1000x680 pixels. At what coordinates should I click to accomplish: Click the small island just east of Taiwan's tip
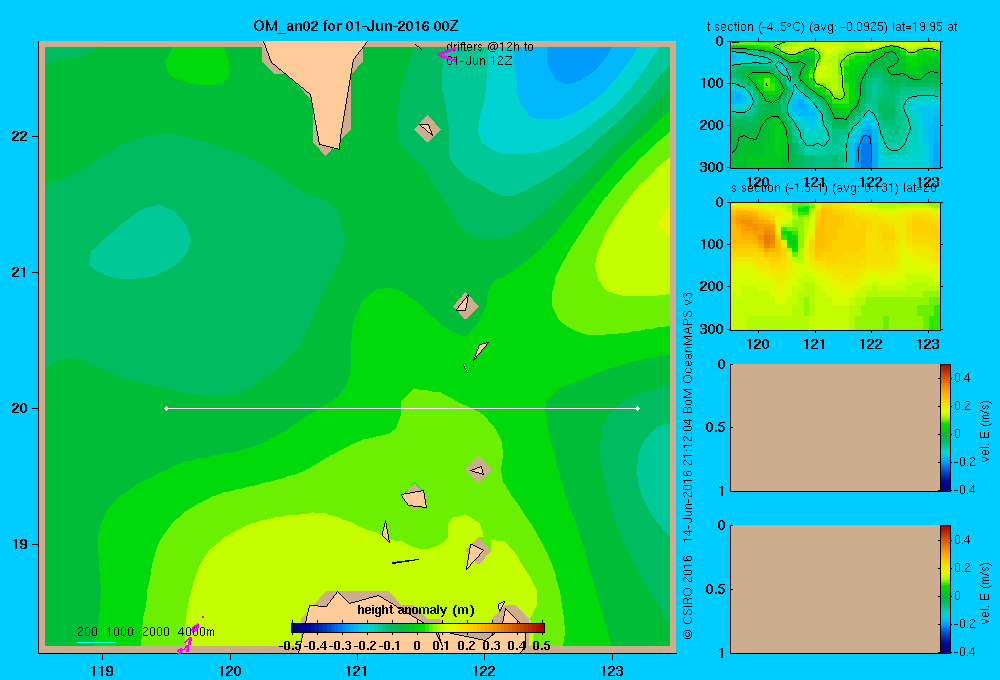click(427, 129)
